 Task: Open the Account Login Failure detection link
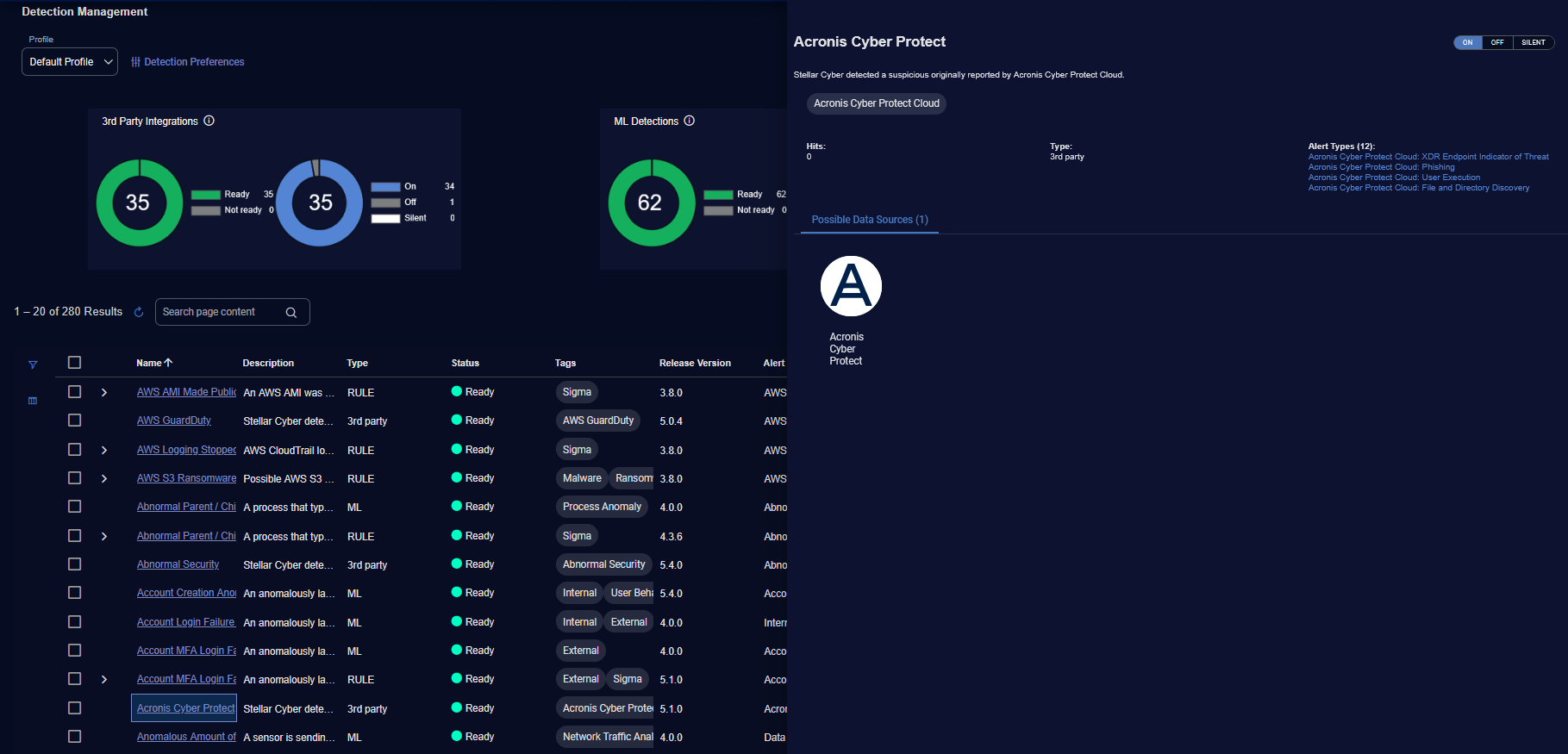[x=186, y=622]
